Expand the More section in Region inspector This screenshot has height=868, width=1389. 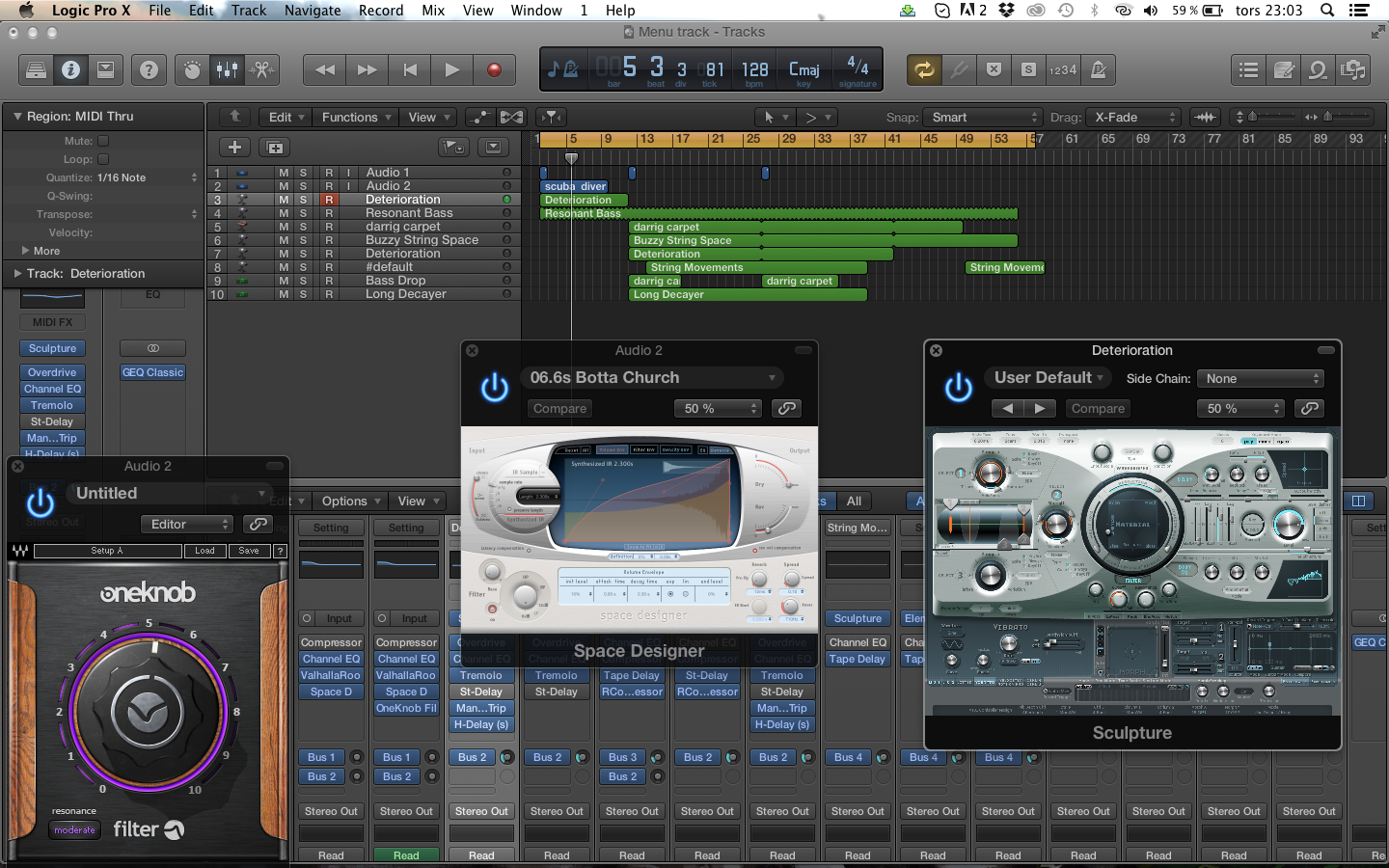point(26,251)
